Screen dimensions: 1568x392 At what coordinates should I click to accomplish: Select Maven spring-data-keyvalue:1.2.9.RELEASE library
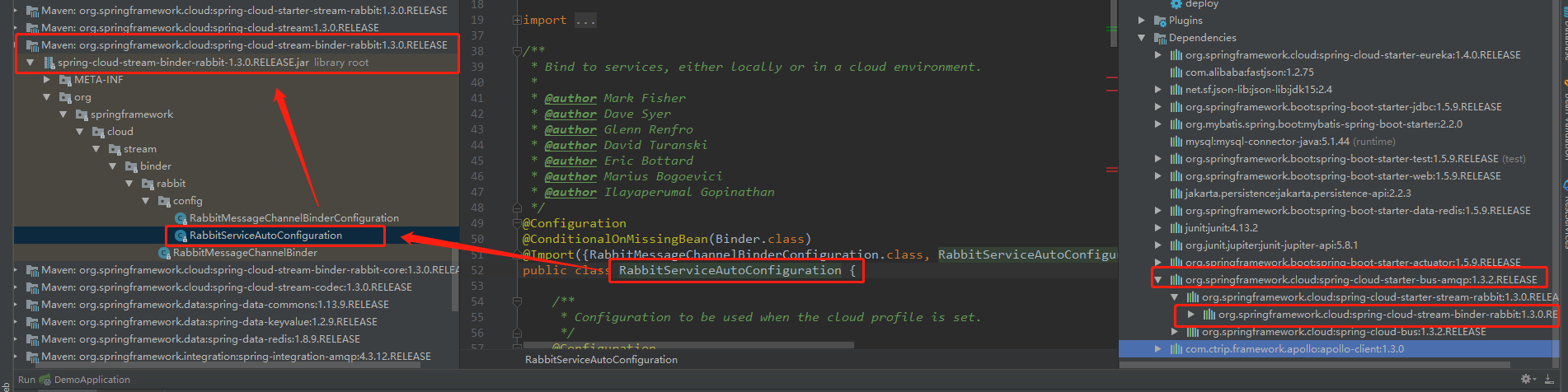(x=209, y=322)
